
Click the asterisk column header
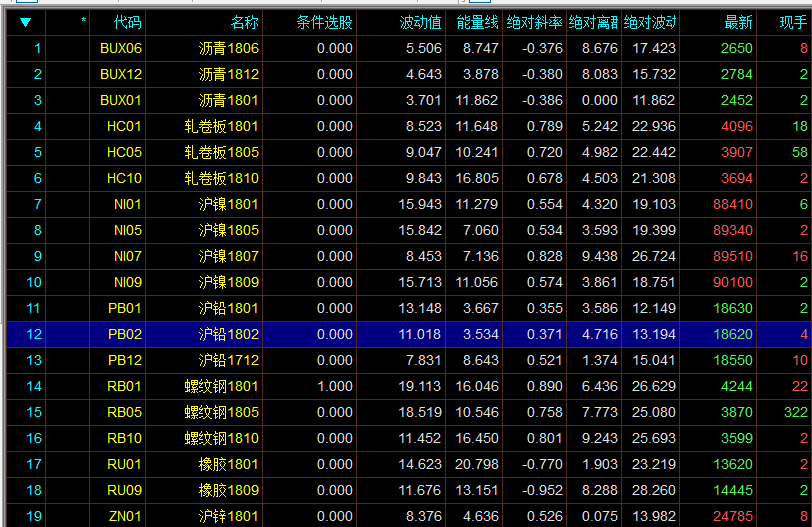tap(83, 22)
